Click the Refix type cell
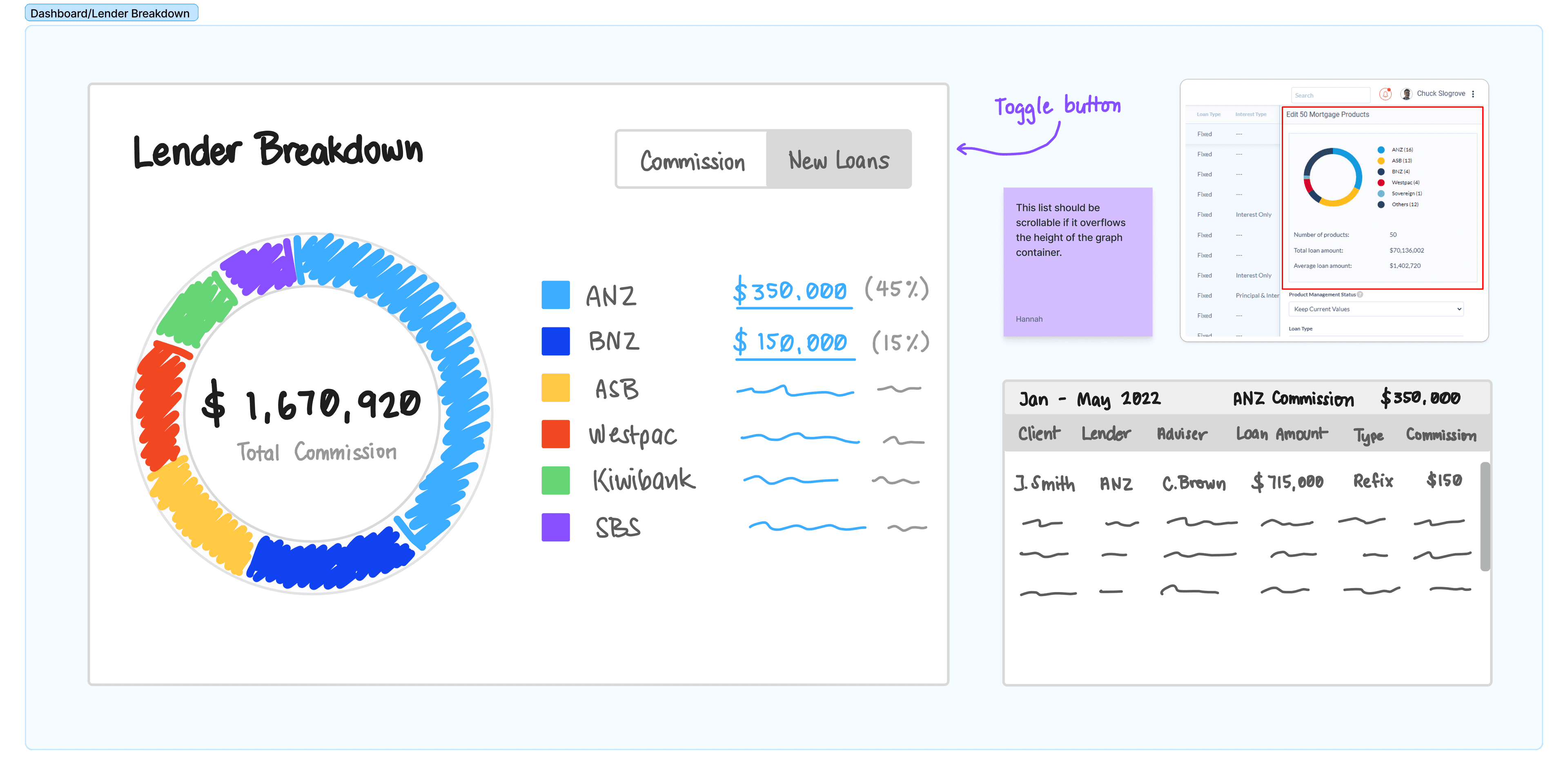 1373,481
